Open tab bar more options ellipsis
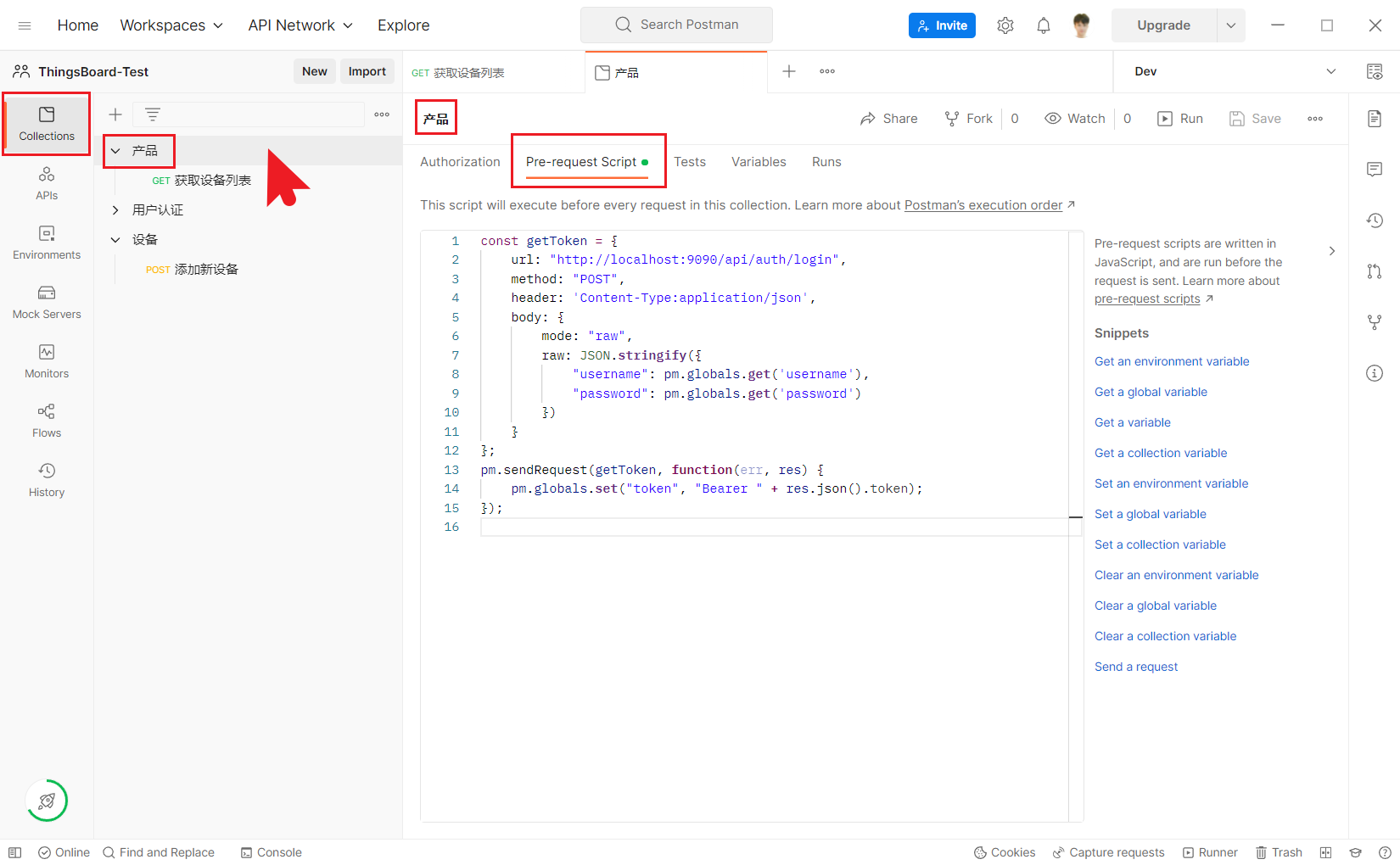Viewport: 1400px width, 865px height. (x=827, y=71)
